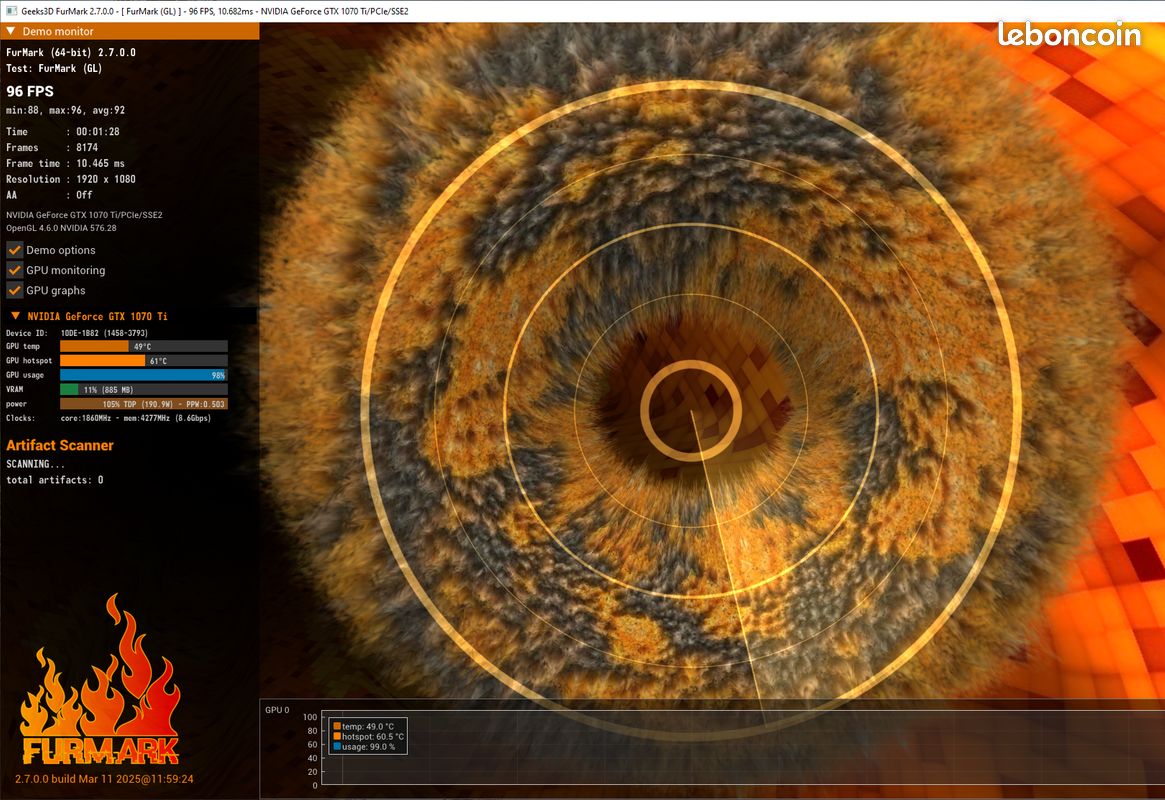Click the power 105% TDP bar
This screenshot has height=800, width=1165.
pos(143,404)
